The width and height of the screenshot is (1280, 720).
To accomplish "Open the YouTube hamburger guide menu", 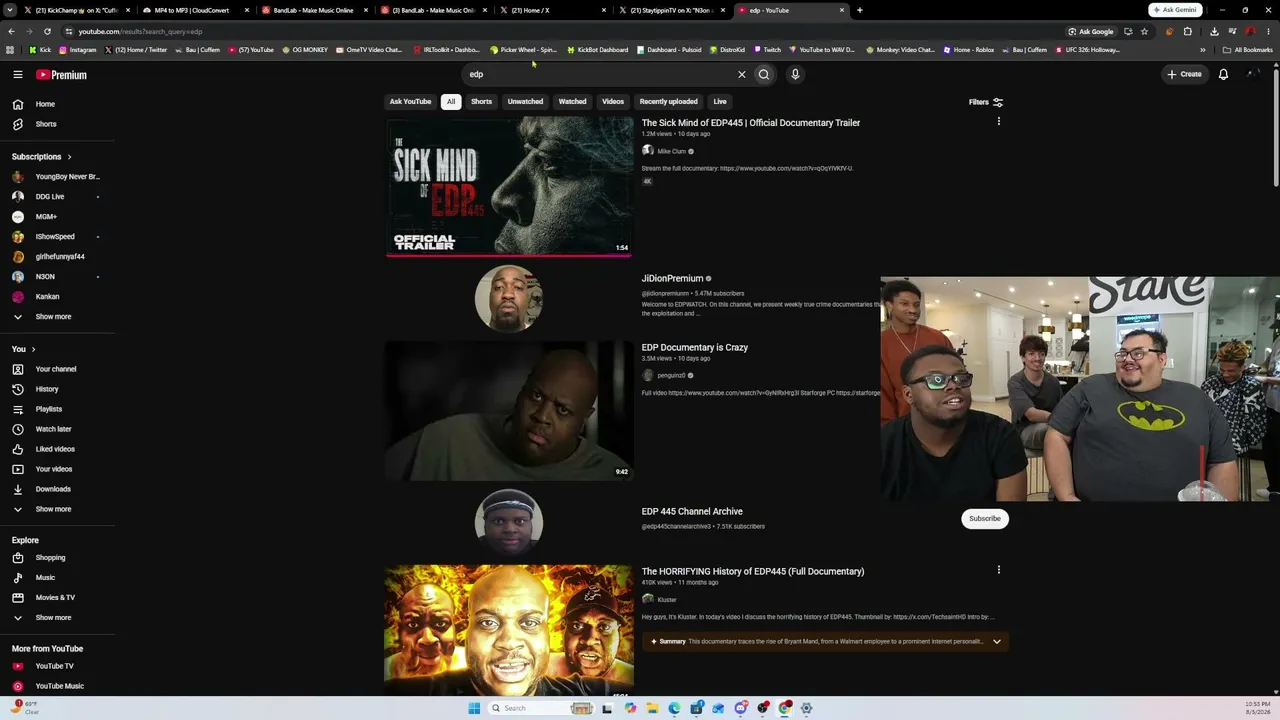I will pos(18,74).
